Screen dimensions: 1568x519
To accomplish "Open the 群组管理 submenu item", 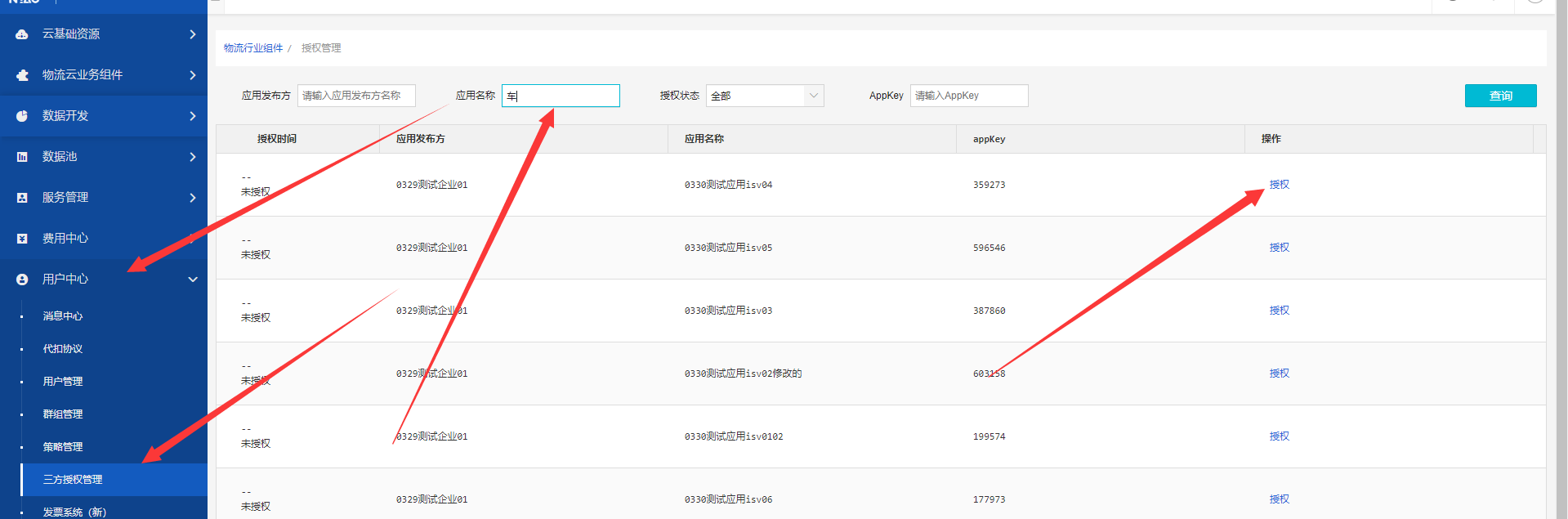I will pos(63,414).
